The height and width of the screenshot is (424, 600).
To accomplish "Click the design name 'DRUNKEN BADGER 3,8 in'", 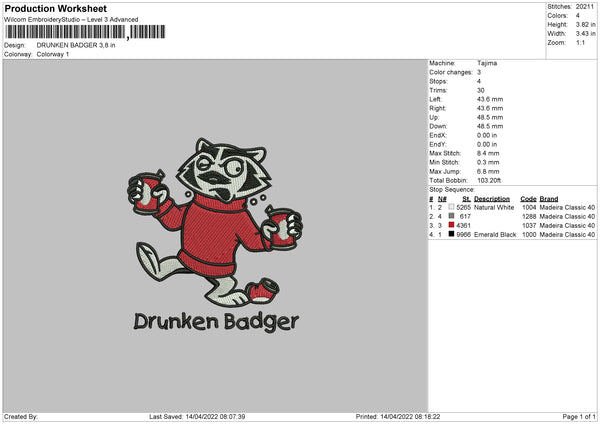I will 76,45.
